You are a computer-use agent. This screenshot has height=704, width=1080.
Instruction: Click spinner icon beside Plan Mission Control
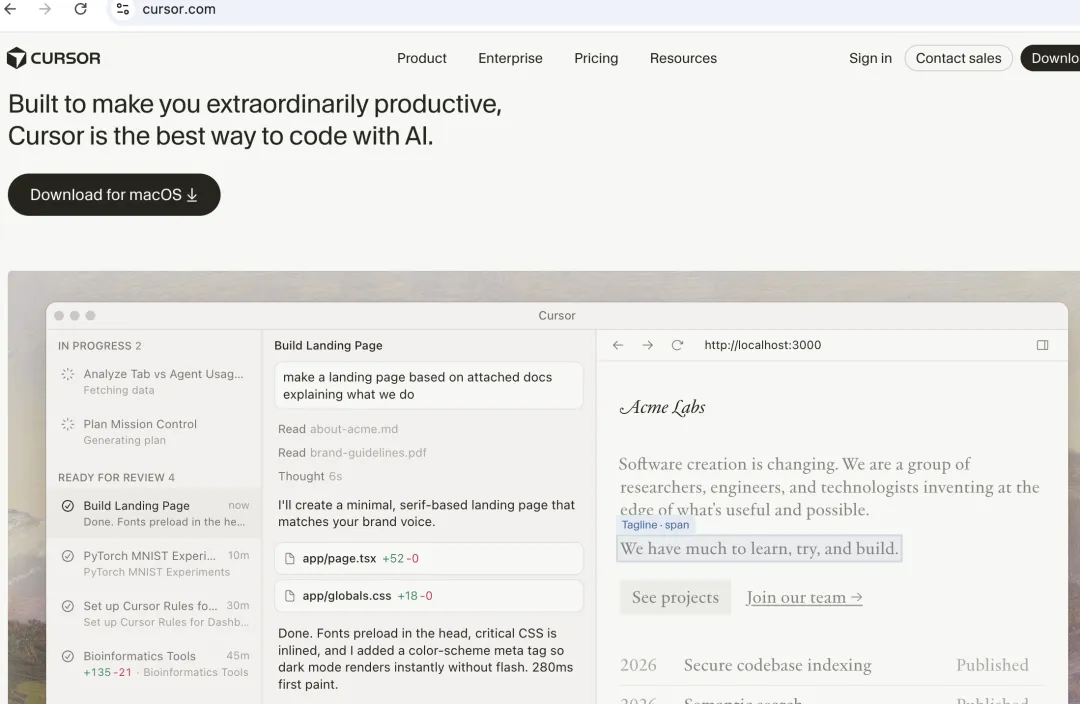(68, 424)
